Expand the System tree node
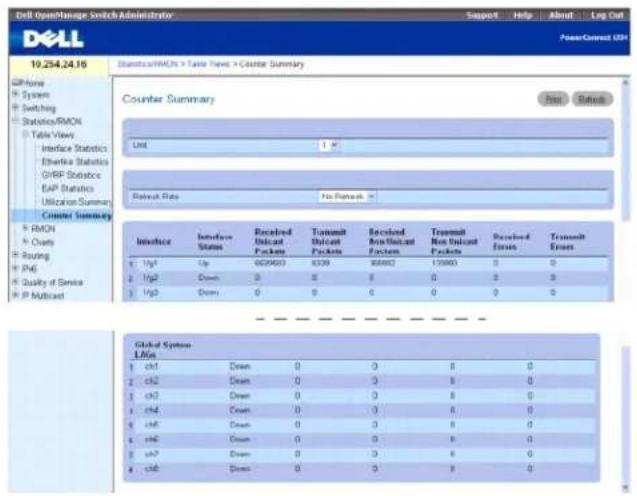The width and height of the screenshot is (637, 496). click(x=16, y=94)
